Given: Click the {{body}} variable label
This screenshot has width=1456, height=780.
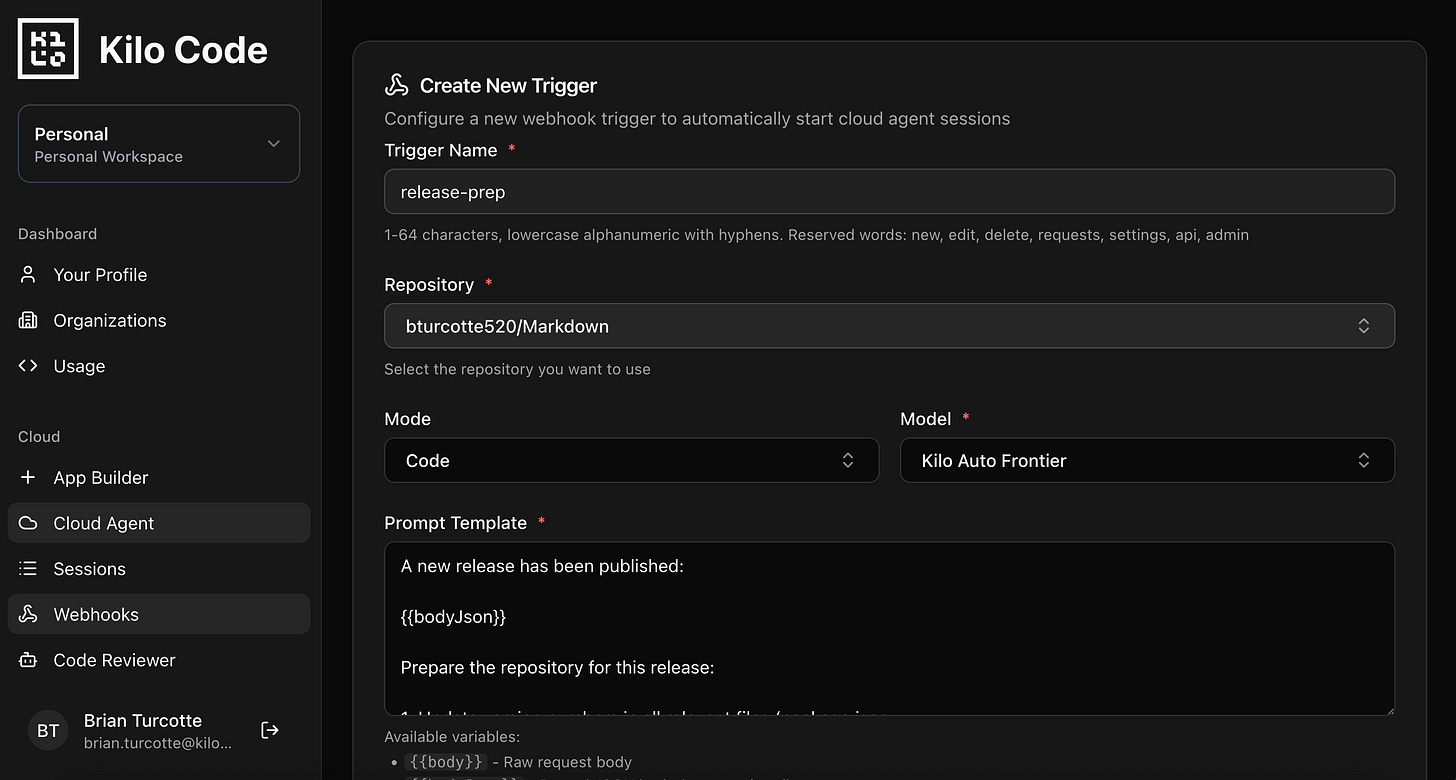Looking at the screenshot, I should pos(446,762).
